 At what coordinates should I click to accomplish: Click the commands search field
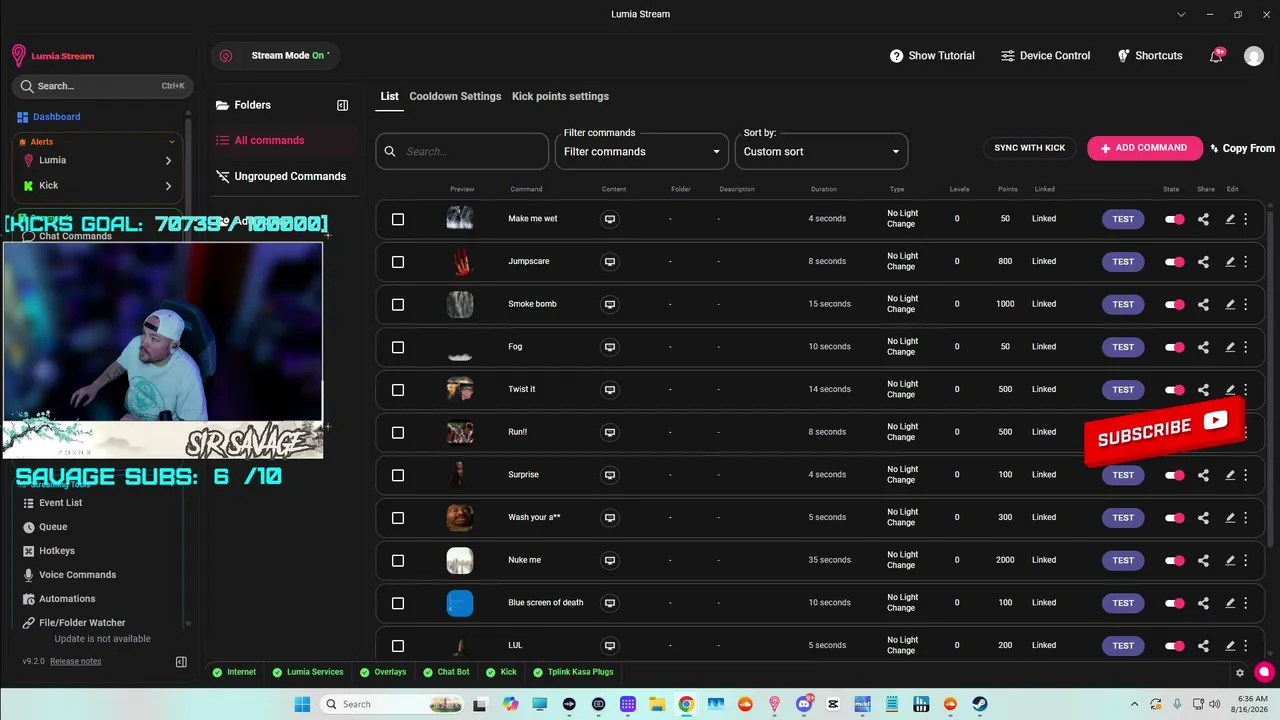coord(463,152)
